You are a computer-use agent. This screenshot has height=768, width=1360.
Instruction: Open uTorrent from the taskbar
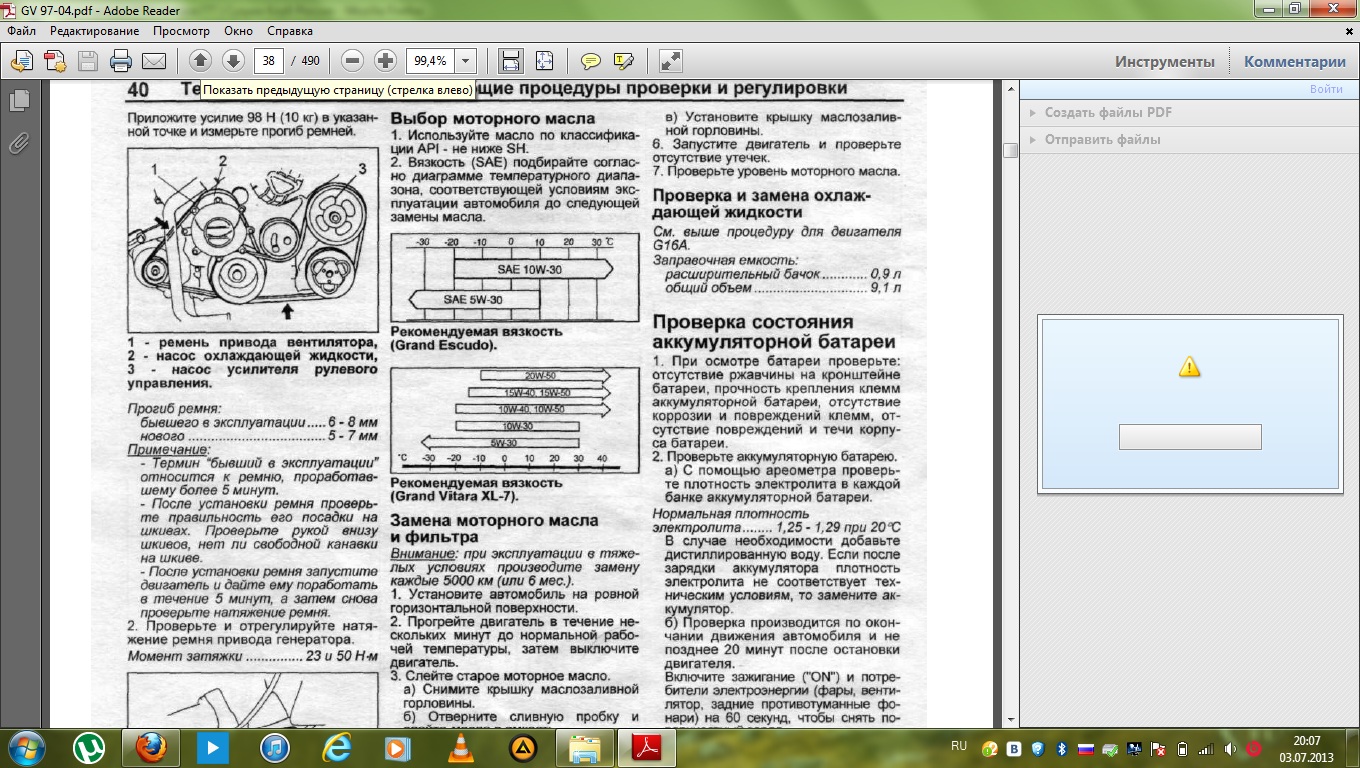click(x=91, y=748)
